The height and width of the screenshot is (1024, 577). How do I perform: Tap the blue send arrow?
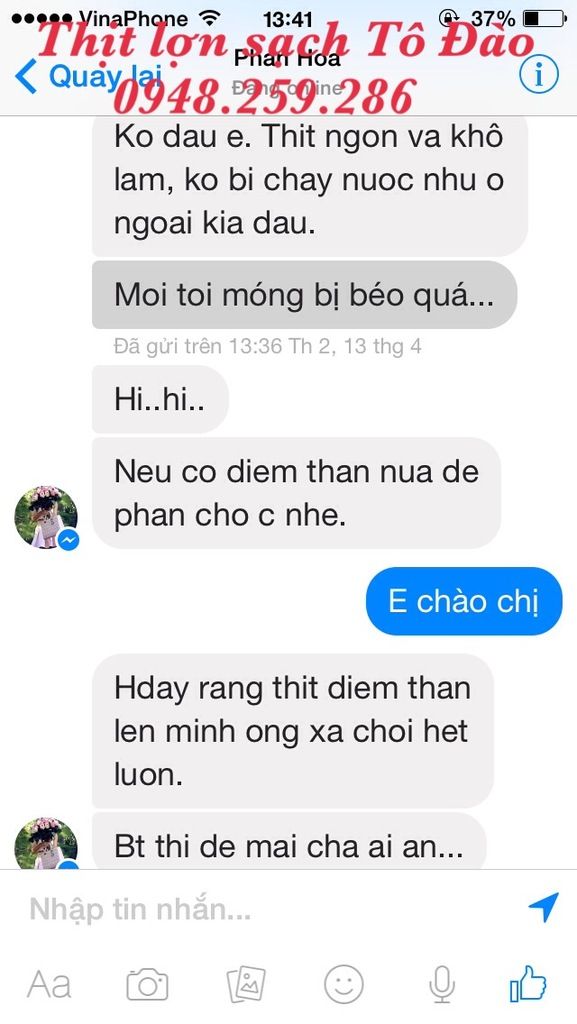pyautogui.click(x=543, y=907)
